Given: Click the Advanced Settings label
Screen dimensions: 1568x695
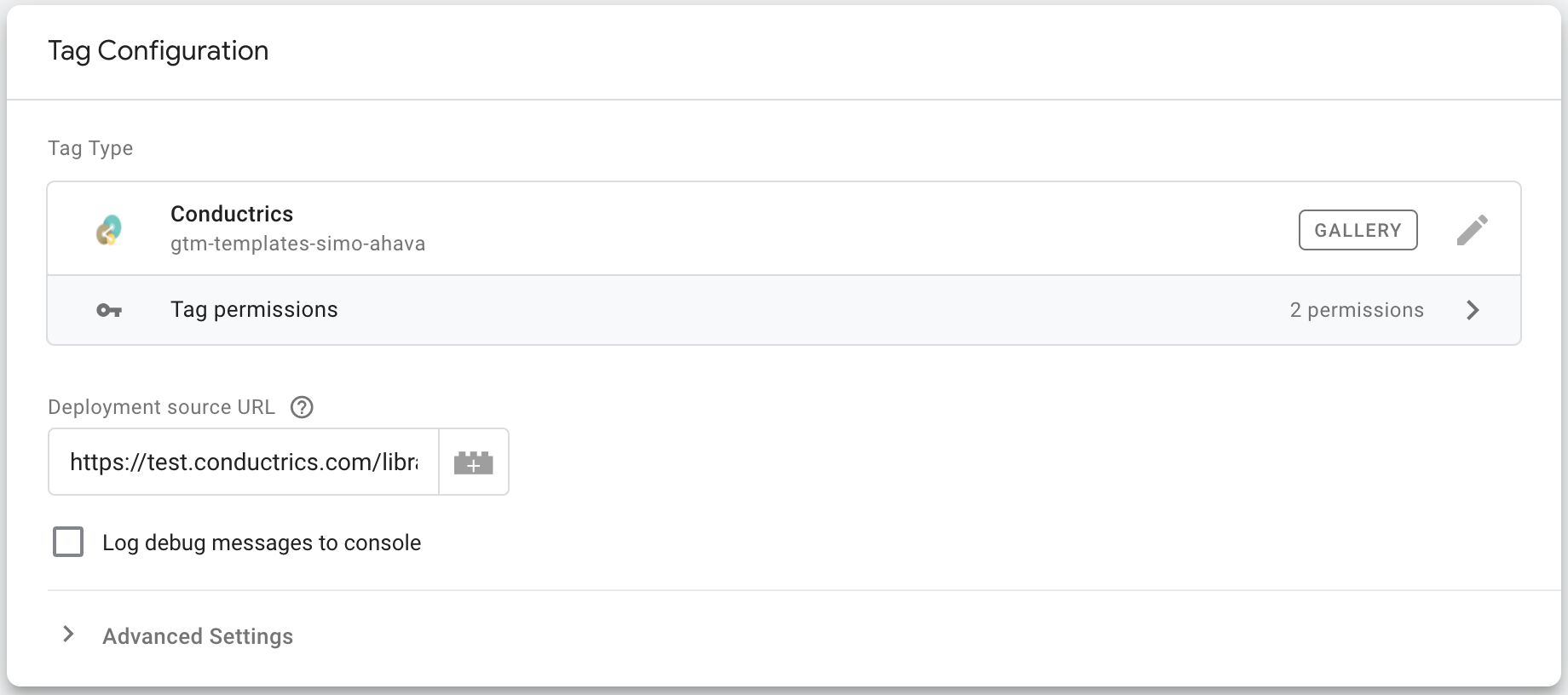Looking at the screenshot, I should coord(198,636).
